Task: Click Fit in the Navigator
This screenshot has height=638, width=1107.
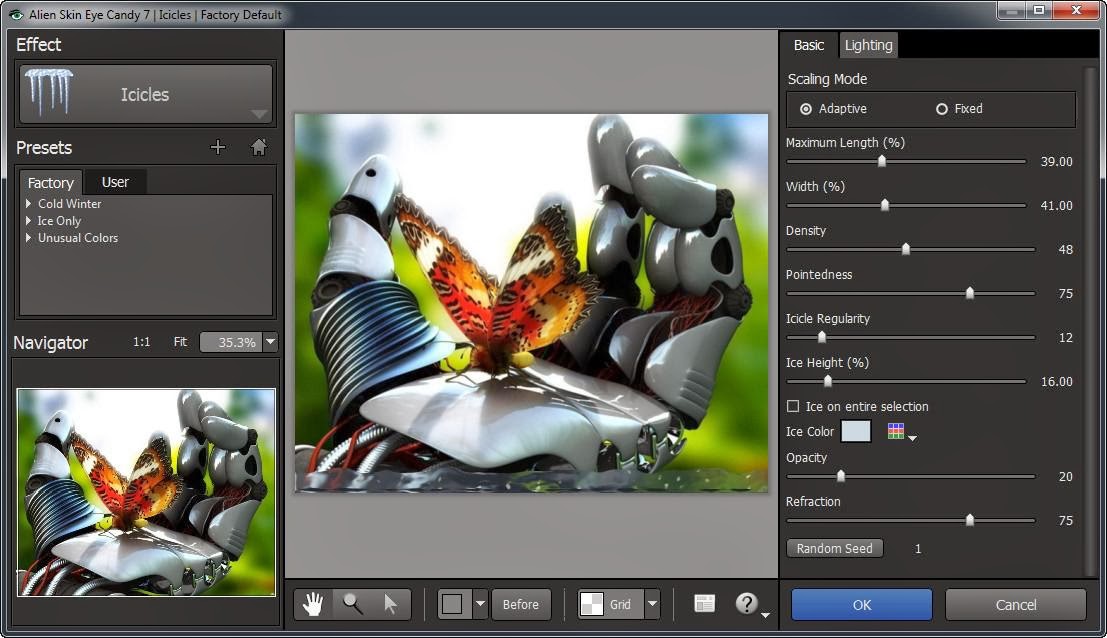Action: point(180,342)
